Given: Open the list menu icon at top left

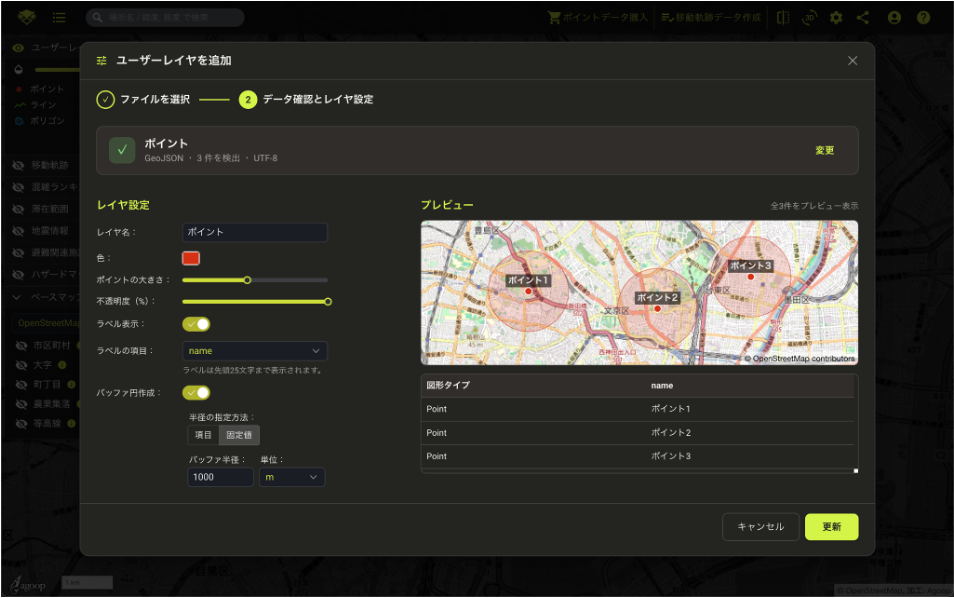Looking at the screenshot, I should pyautogui.click(x=59, y=18).
